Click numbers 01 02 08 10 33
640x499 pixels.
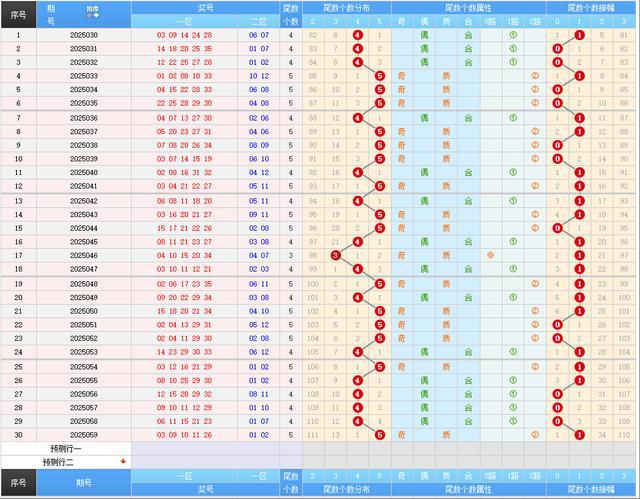click(184, 76)
